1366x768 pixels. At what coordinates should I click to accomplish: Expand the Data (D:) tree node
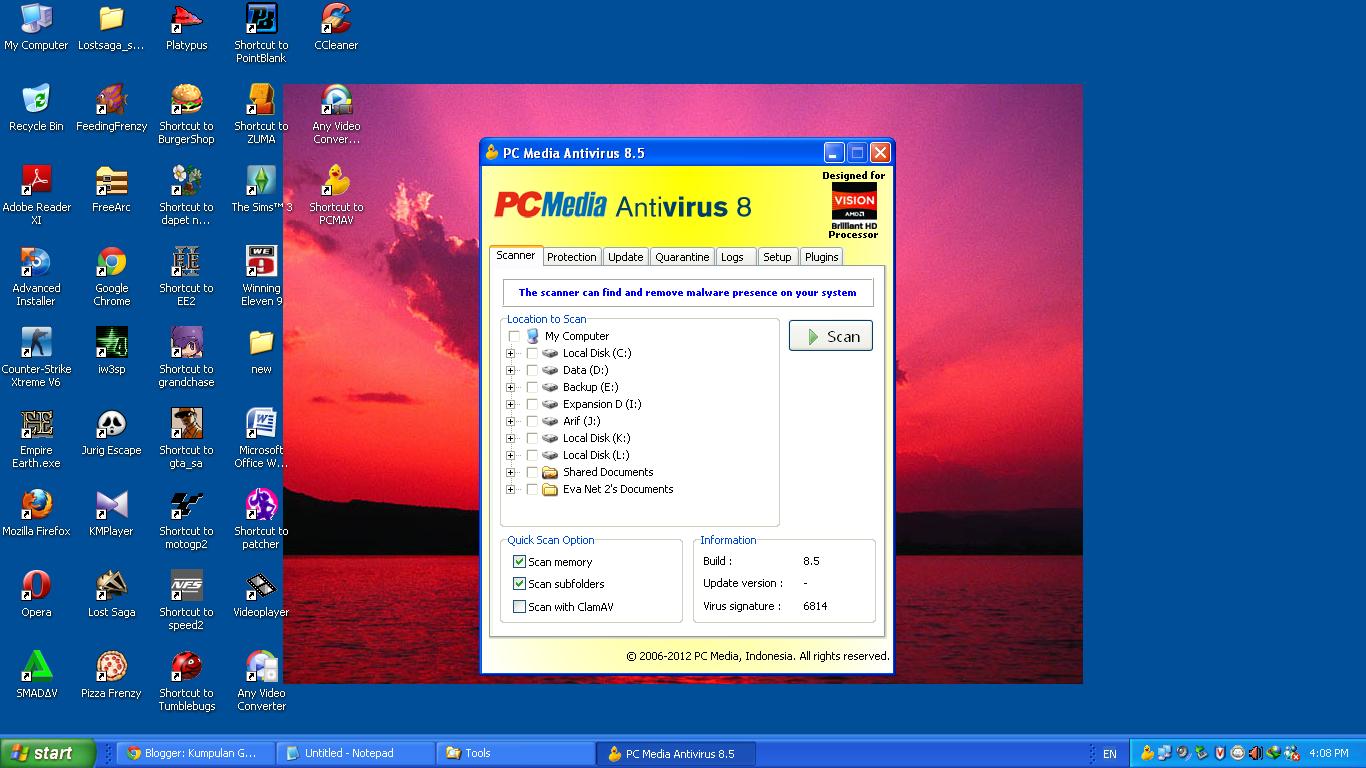[510, 370]
